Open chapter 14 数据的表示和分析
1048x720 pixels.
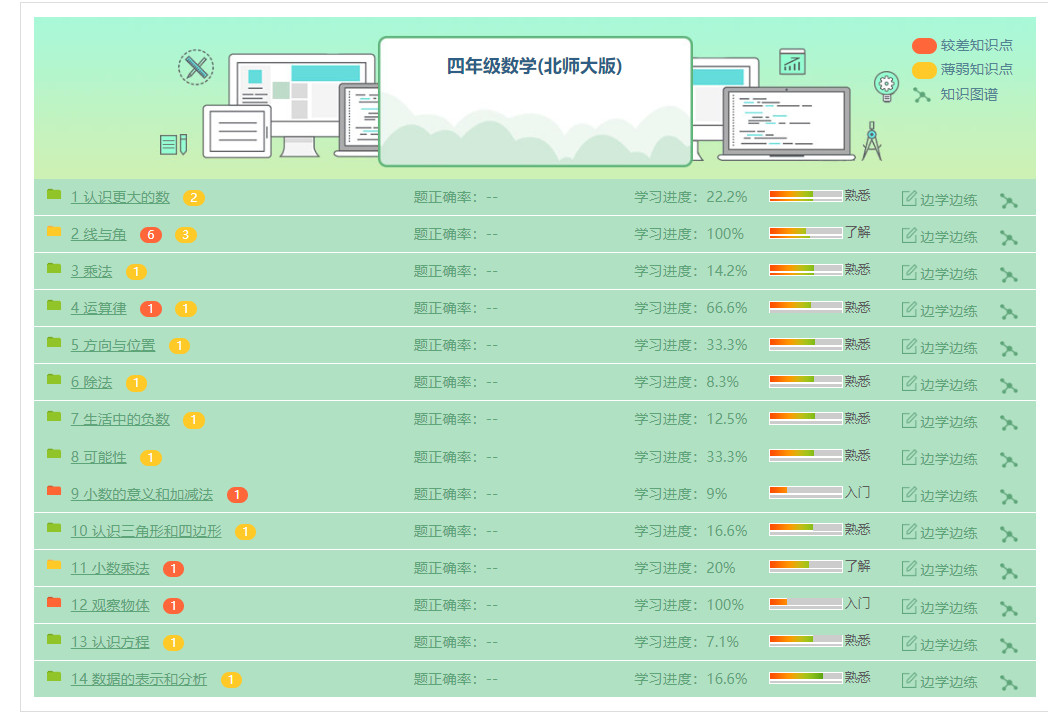tap(139, 679)
